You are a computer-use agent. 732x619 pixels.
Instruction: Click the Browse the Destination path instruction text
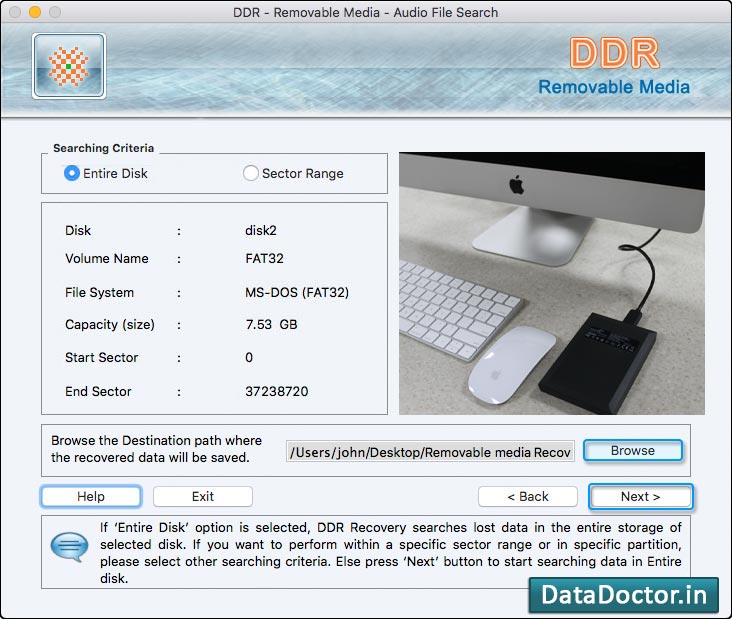point(156,449)
